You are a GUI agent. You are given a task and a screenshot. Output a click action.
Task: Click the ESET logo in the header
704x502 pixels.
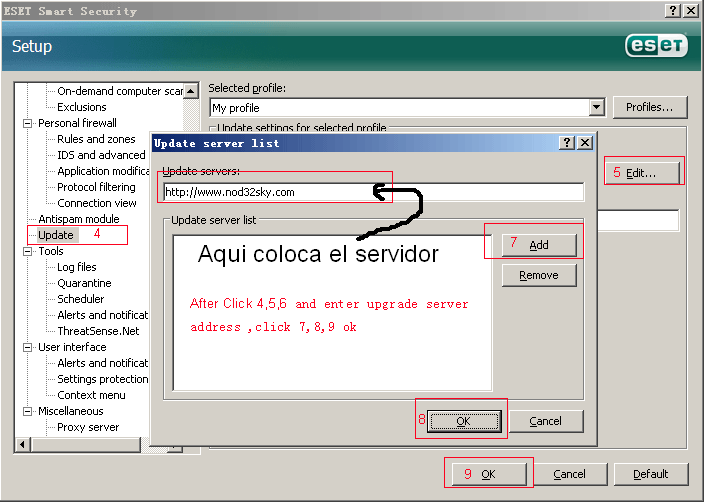coord(656,45)
